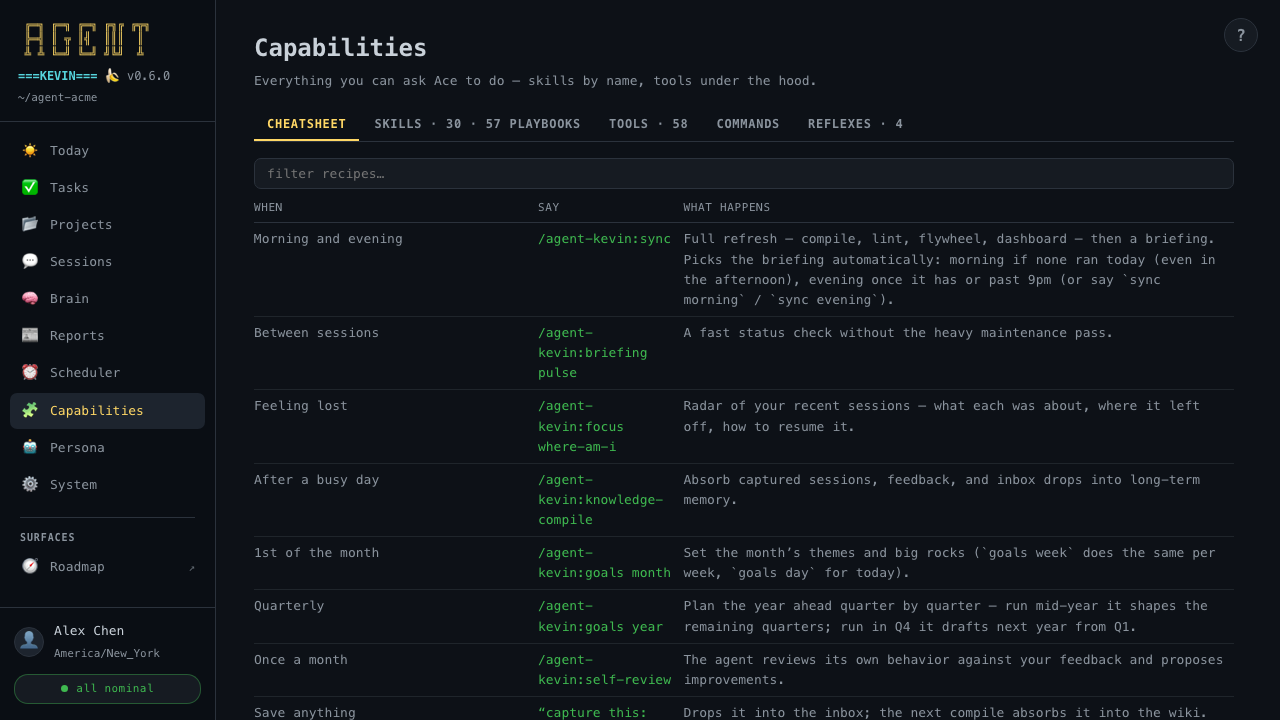Click the puzzle piece Capabilities icon

[30, 410]
